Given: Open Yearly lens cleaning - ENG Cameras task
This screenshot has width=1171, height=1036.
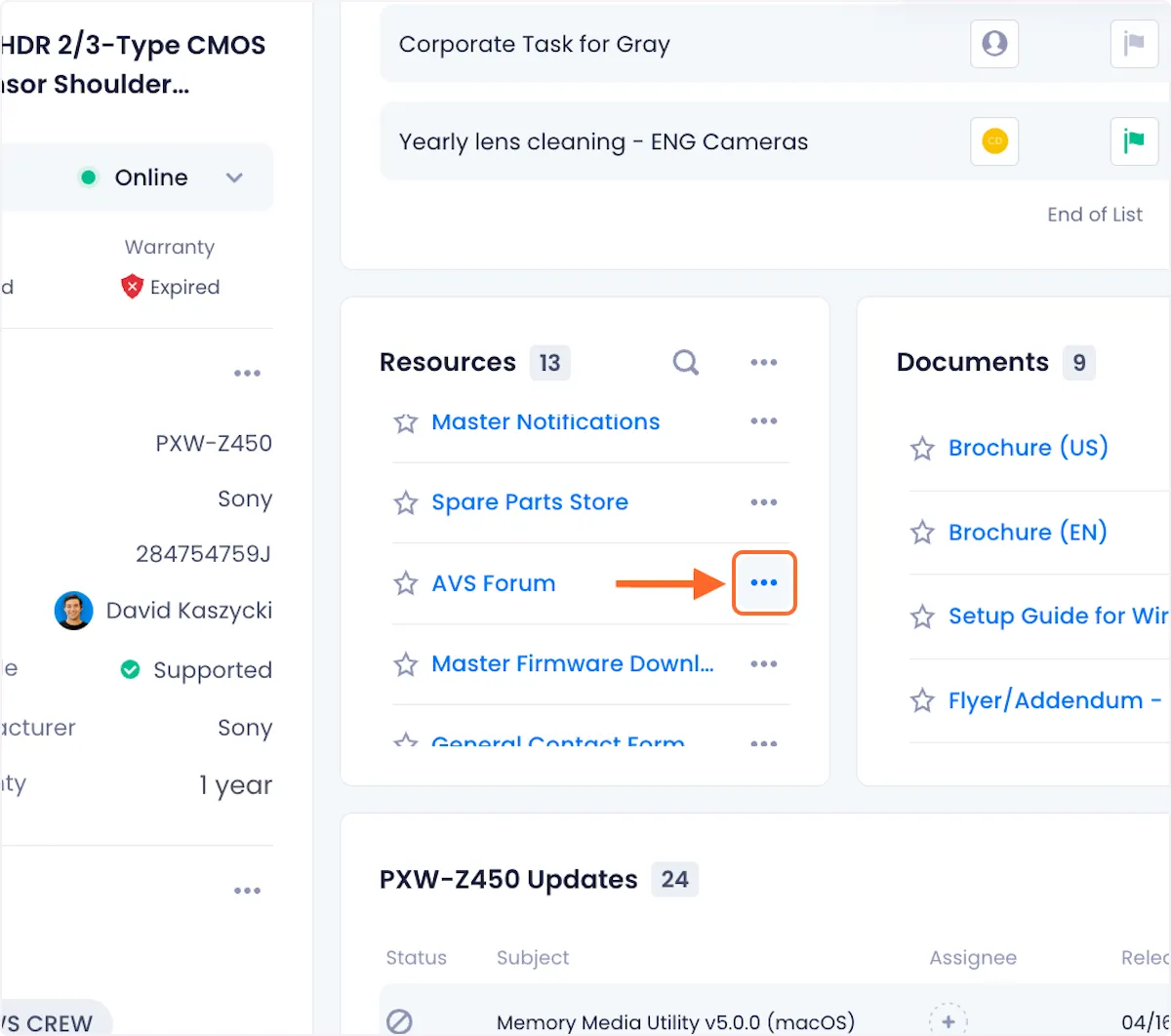Looking at the screenshot, I should [x=776, y=141].
